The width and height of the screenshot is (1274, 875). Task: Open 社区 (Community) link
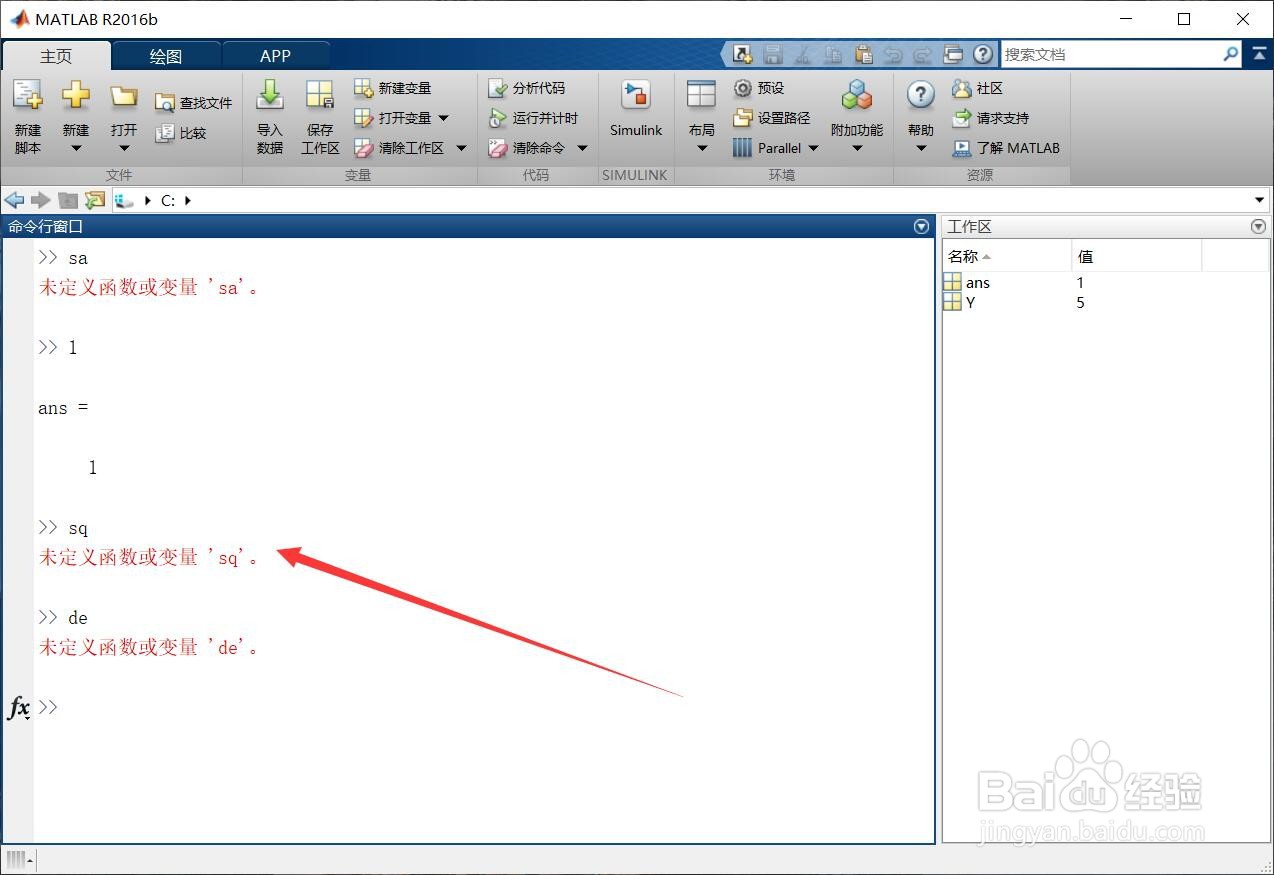(x=977, y=88)
